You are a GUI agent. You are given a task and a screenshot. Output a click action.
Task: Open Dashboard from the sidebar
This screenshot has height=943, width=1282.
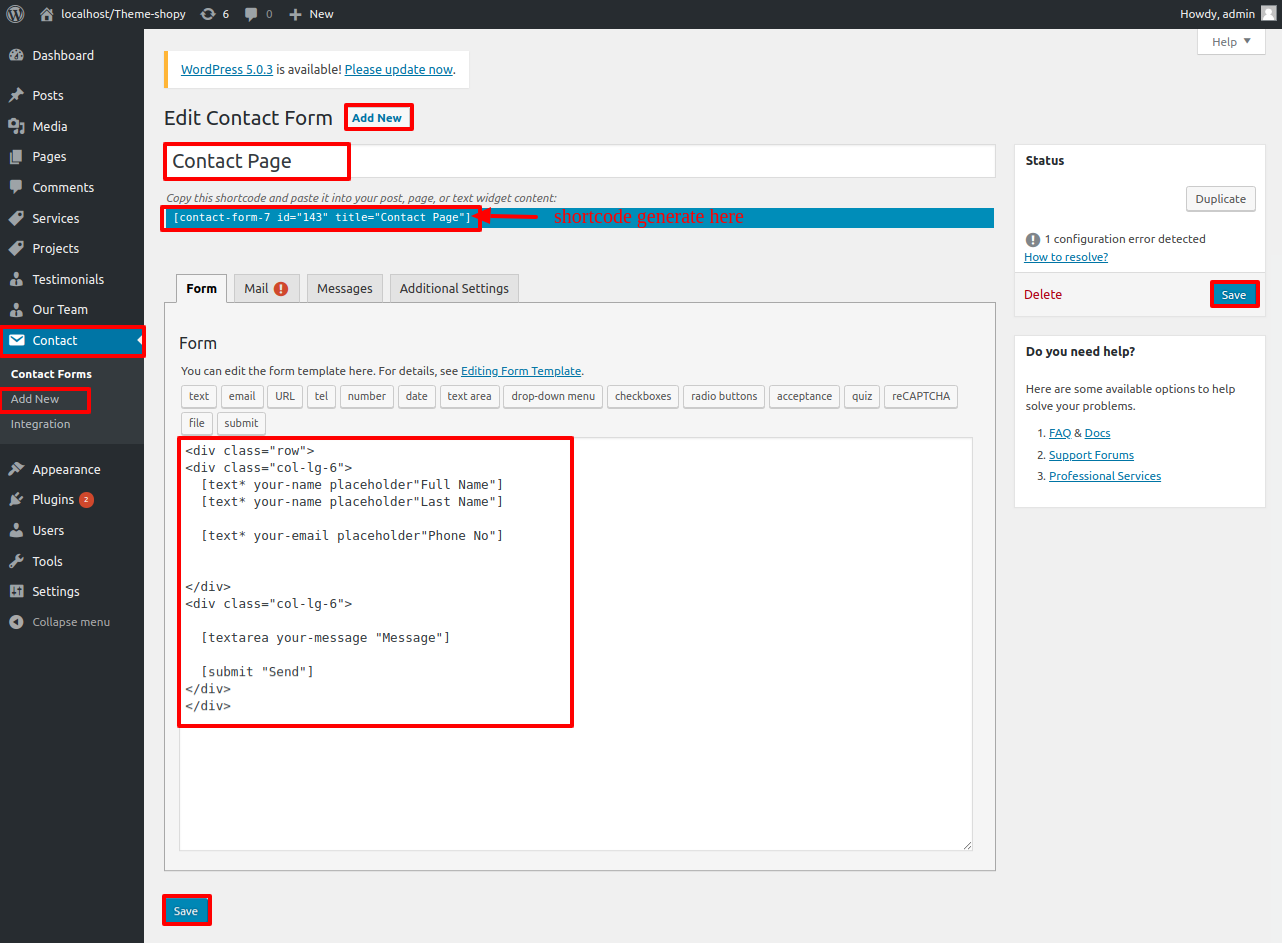62,56
